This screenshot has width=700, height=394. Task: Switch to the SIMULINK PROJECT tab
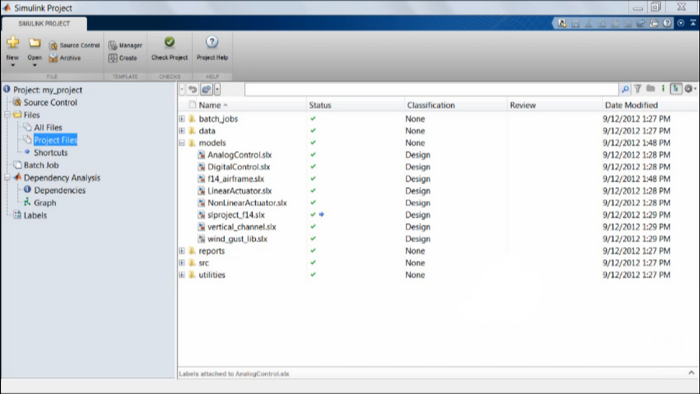pos(44,24)
